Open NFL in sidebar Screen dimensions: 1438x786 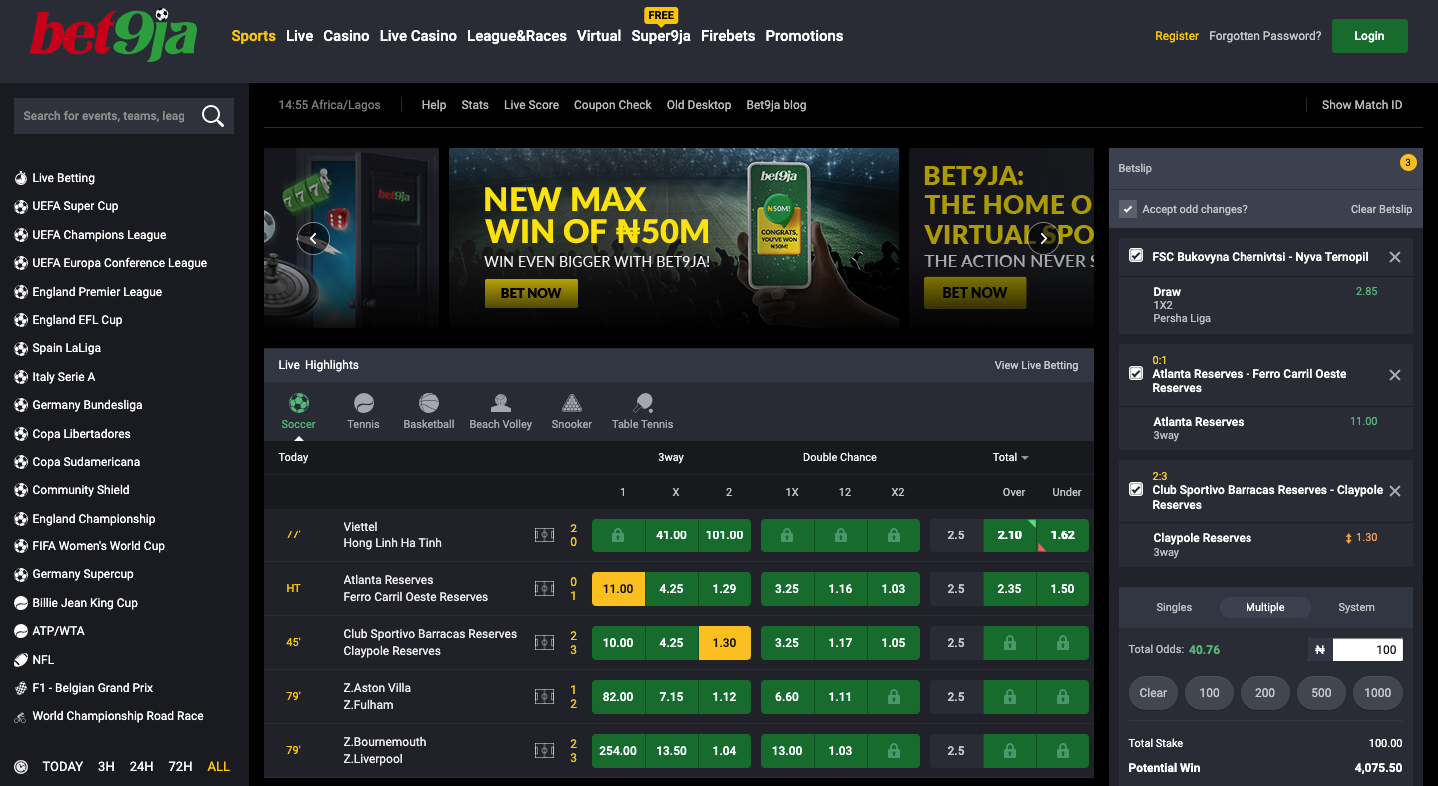tap(43, 660)
